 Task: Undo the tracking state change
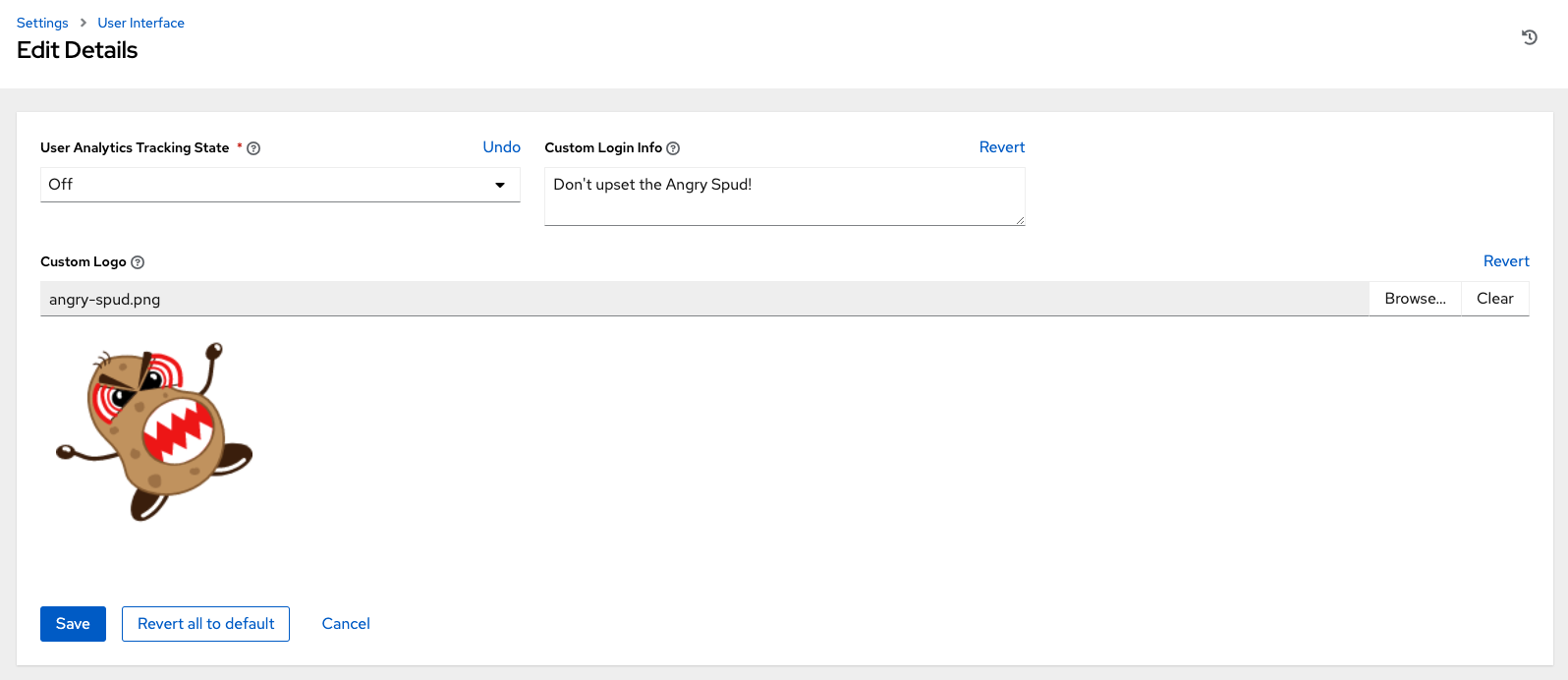(x=501, y=147)
